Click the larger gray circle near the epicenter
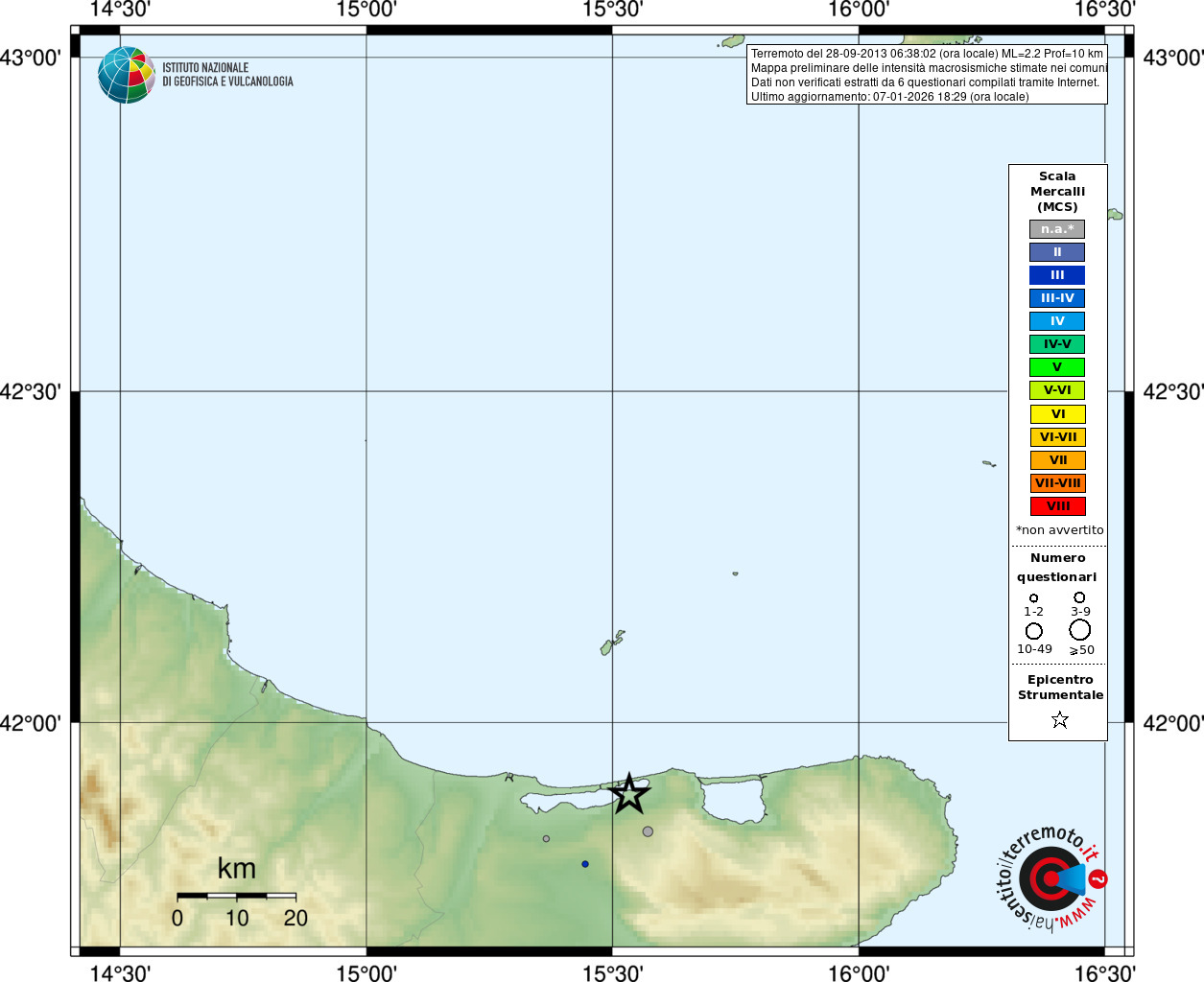The height and width of the screenshot is (982, 1204). coord(649,831)
